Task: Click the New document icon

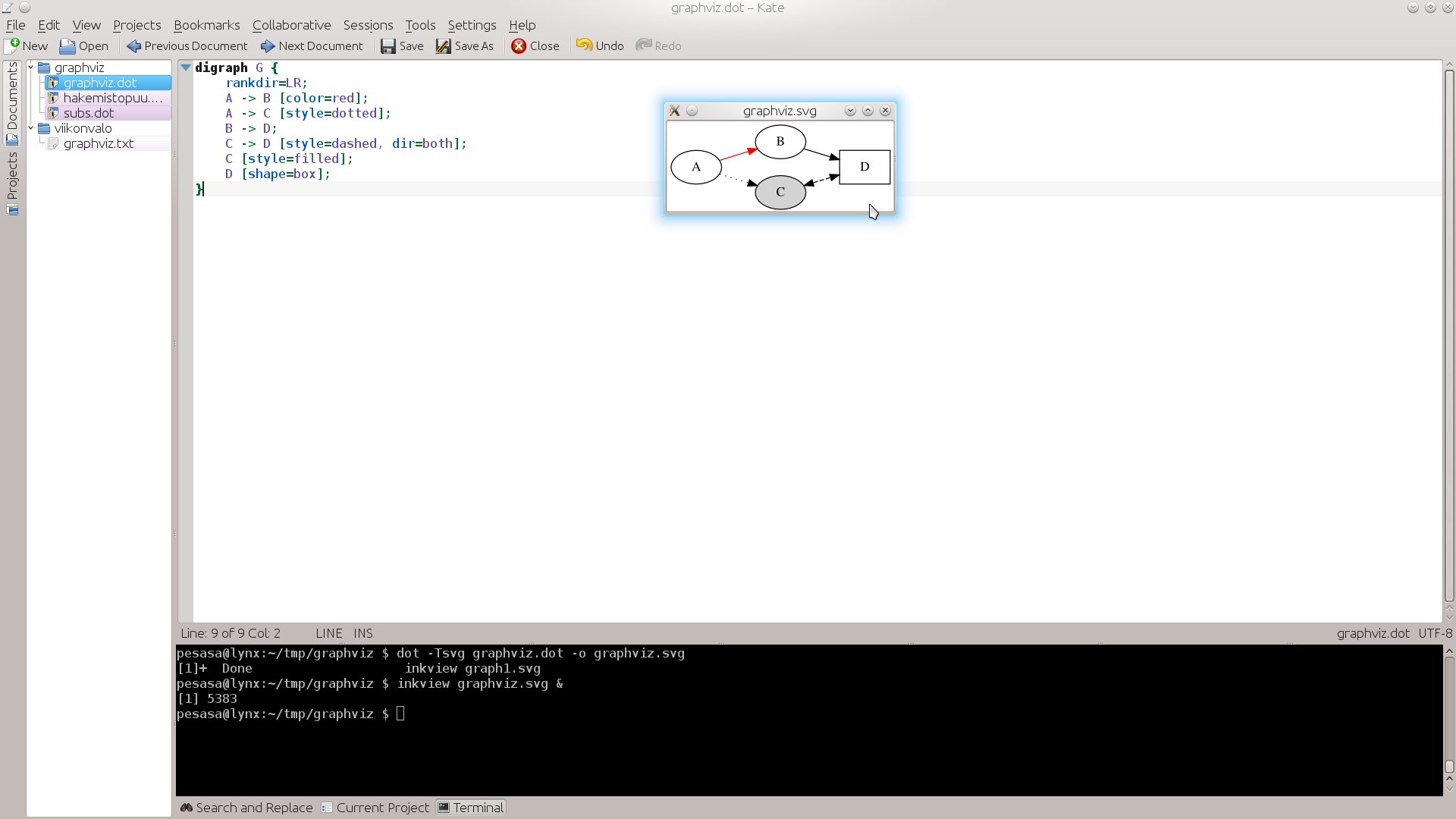Action: (x=13, y=45)
